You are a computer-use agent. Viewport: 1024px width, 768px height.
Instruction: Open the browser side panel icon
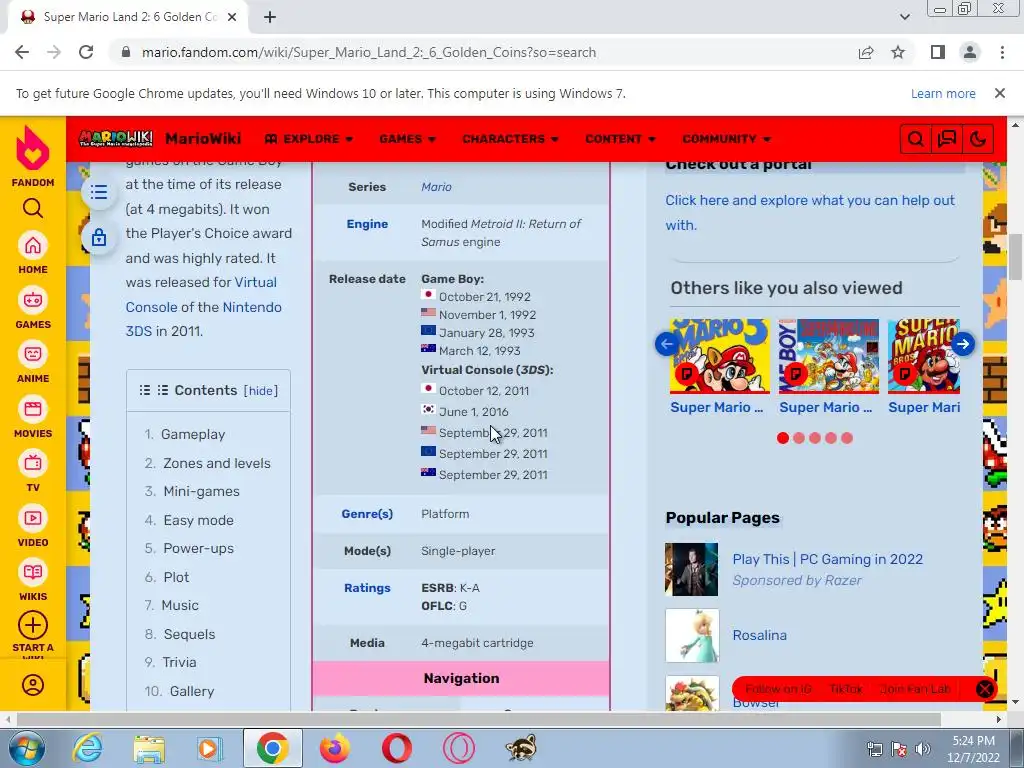[938, 52]
